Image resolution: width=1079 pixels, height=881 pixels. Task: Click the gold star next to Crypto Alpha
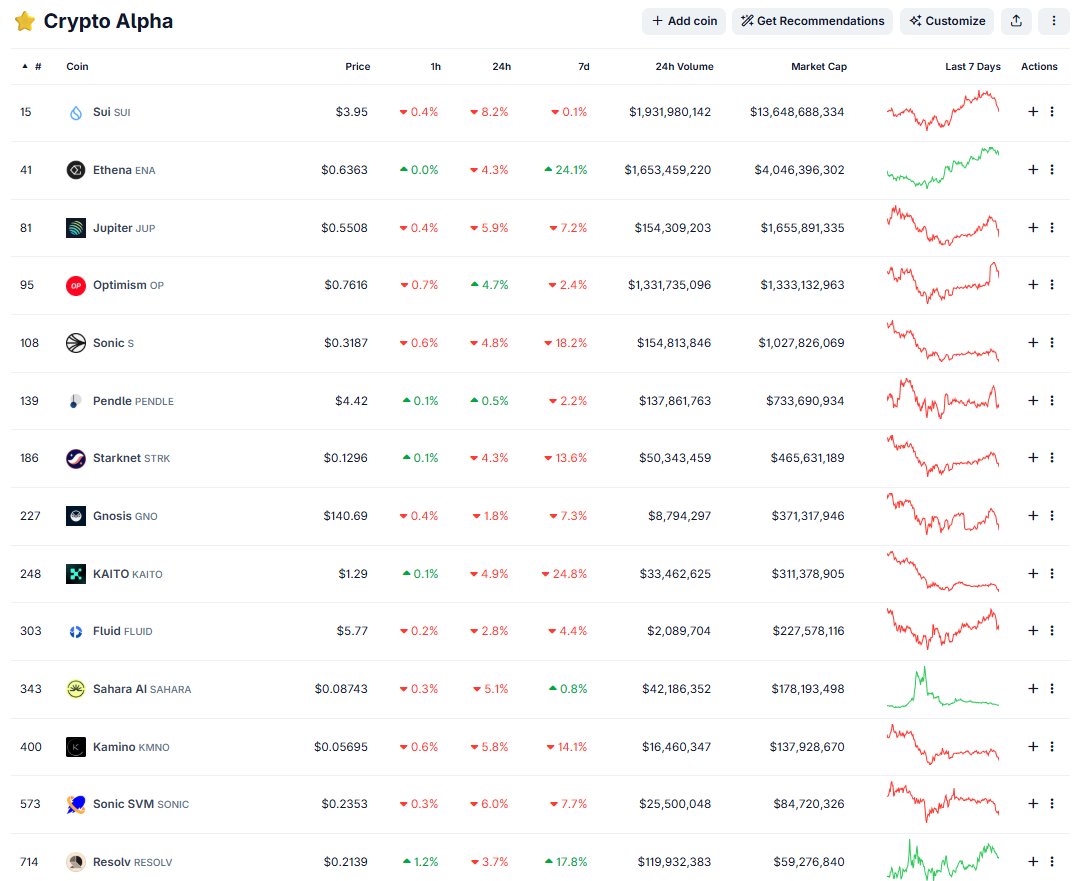(25, 21)
